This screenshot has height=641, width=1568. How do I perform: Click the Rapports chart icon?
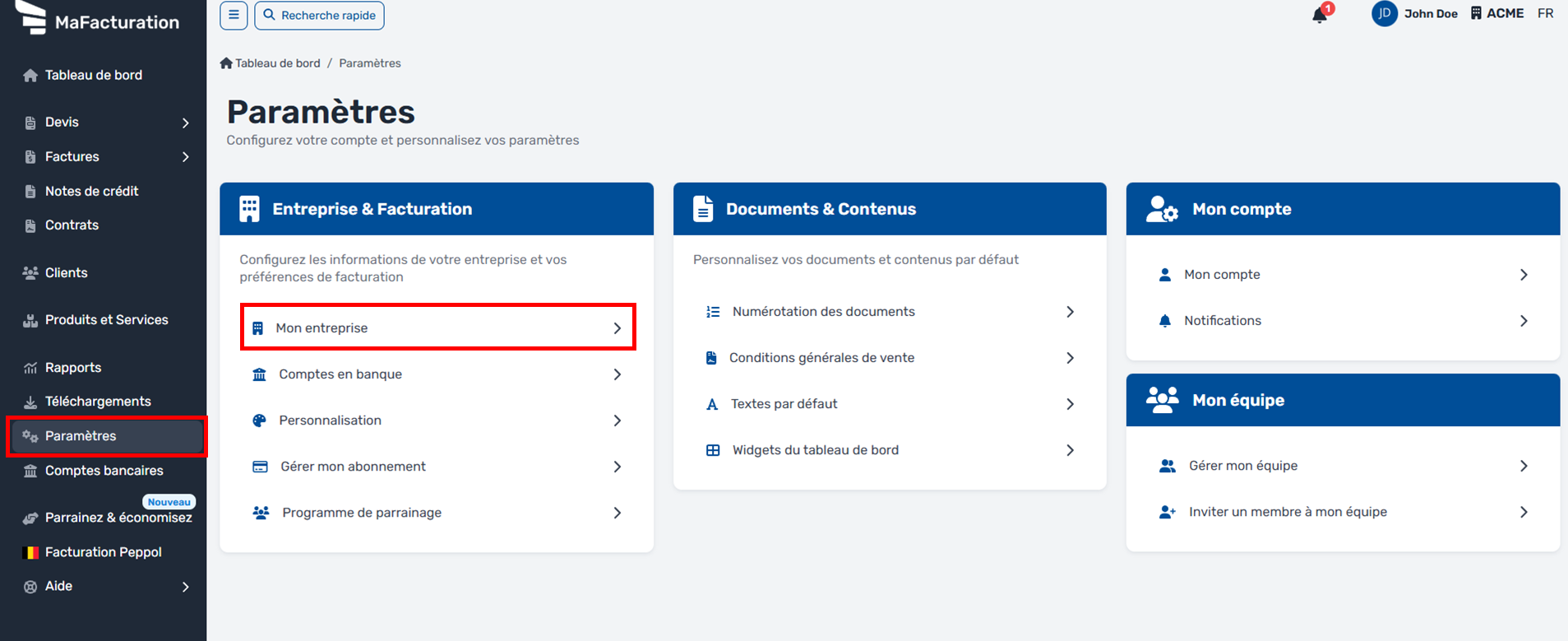coord(30,368)
